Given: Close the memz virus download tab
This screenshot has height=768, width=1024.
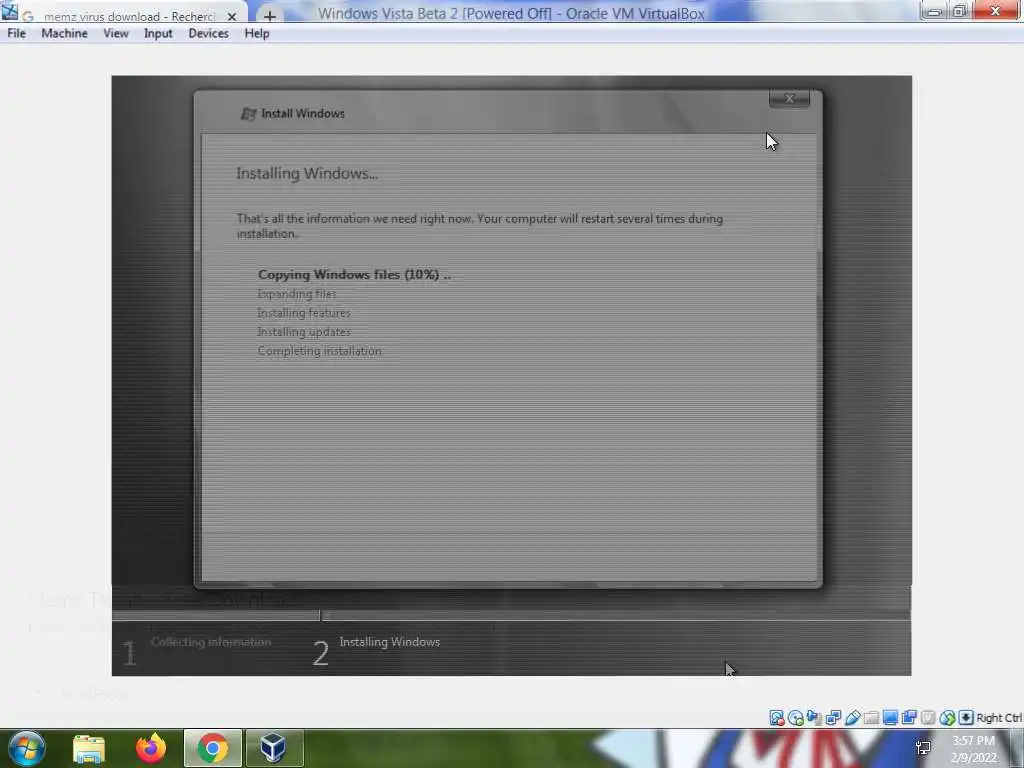Looking at the screenshot, I should tap(232, 16).
